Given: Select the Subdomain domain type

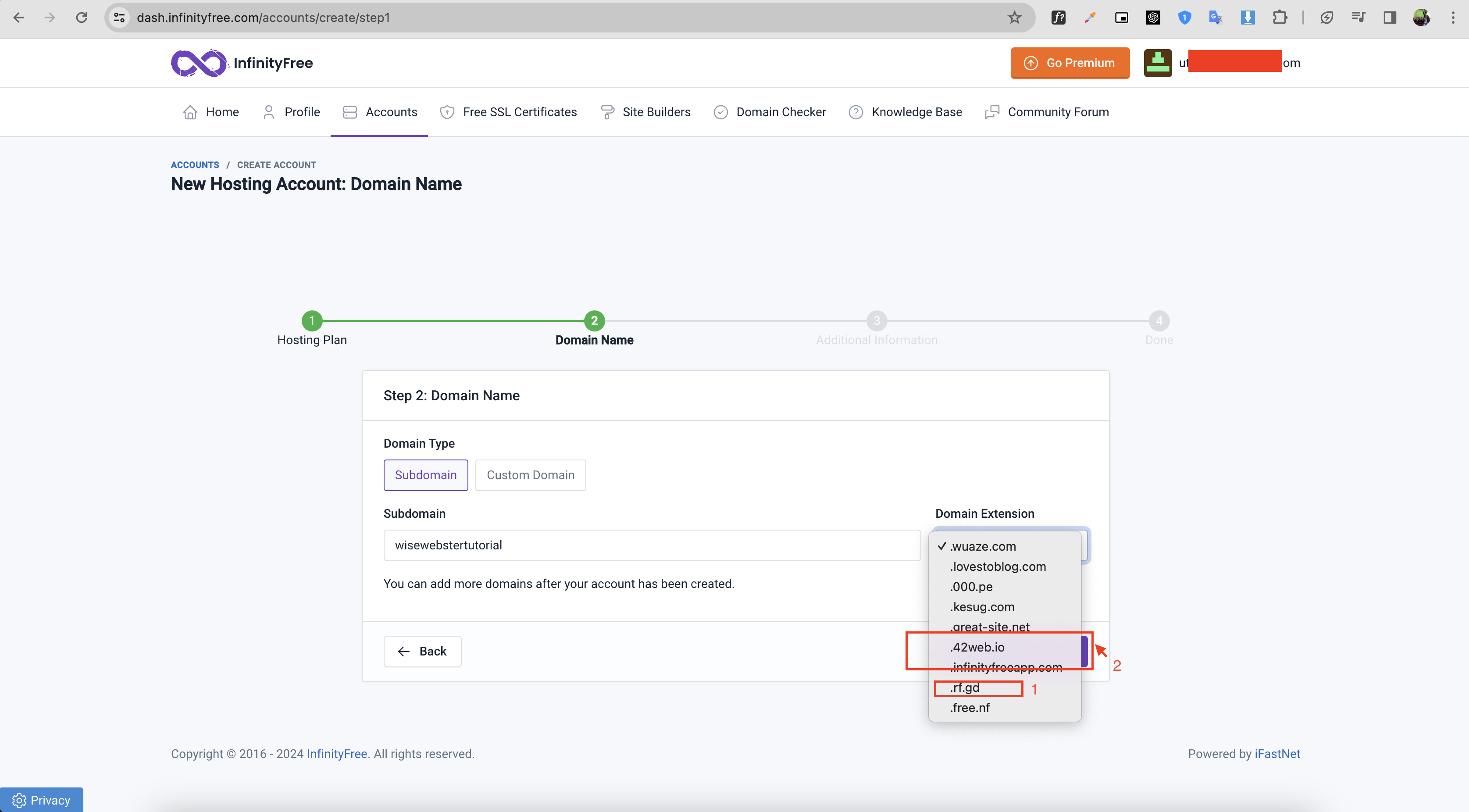Looking at the screenshot, I should [x=425, y=475].
